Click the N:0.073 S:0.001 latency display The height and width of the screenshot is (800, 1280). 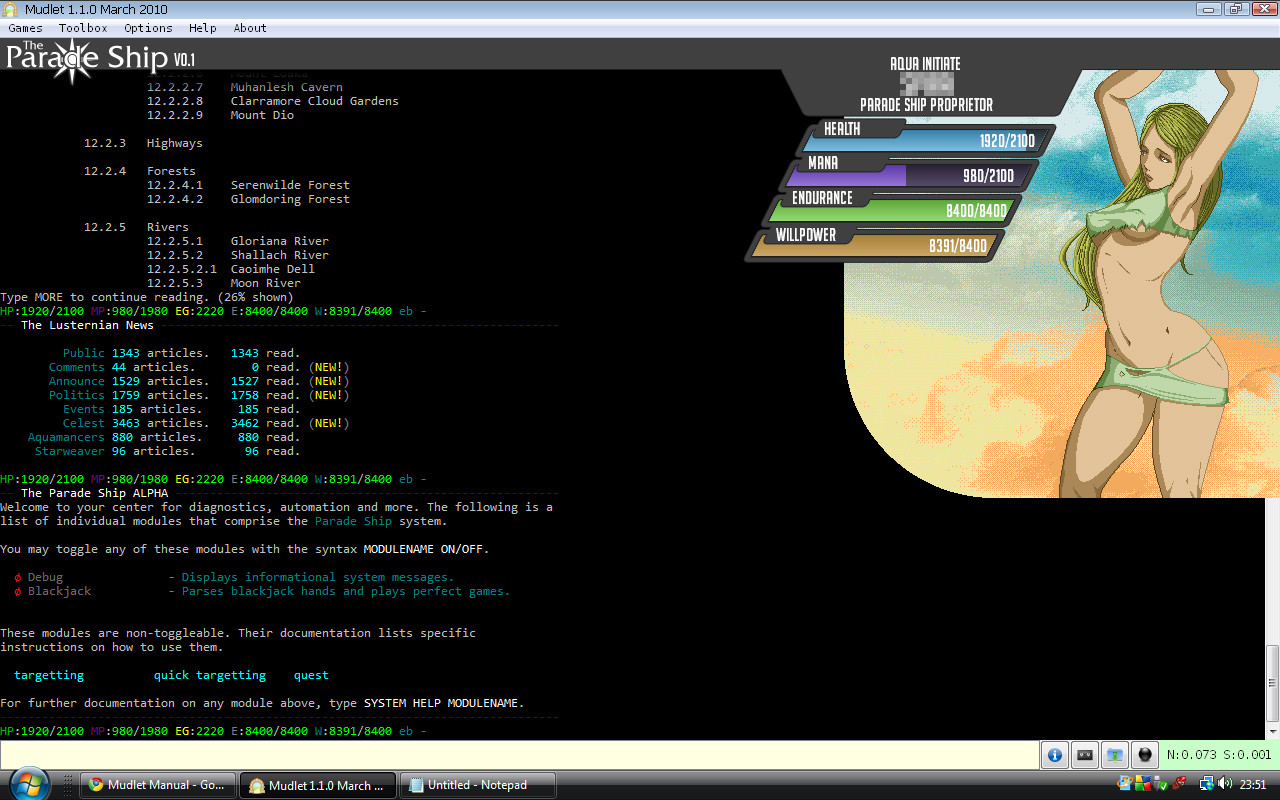(x=1219, y=755)
